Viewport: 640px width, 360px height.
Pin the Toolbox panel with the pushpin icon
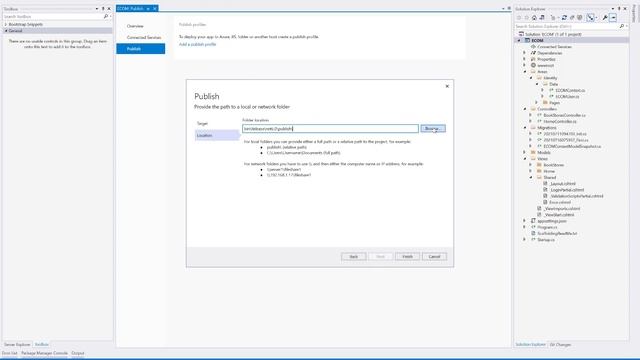(x=103, y=9)
